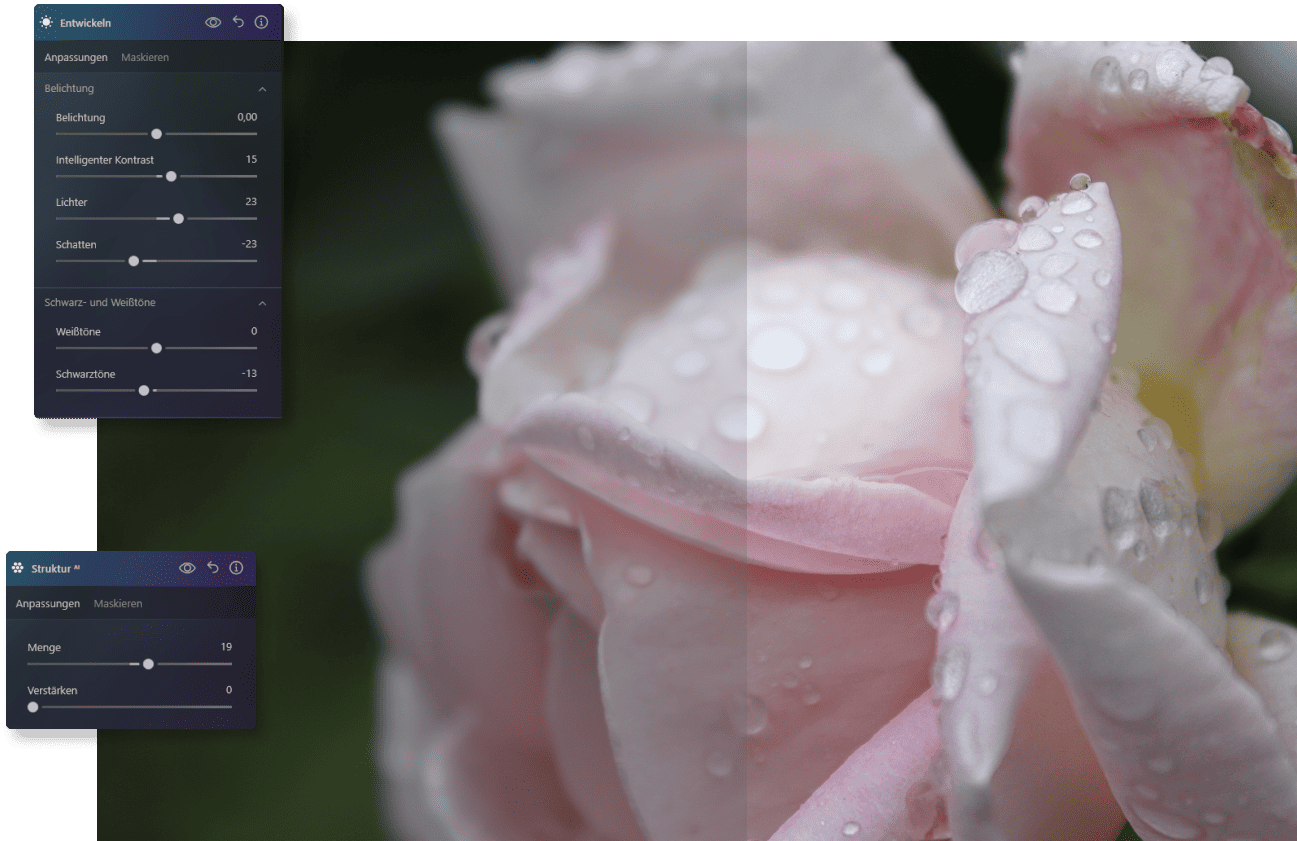Click the Lichter value showing 23
Screen dimensions: 1297x841
click(251, 201)
